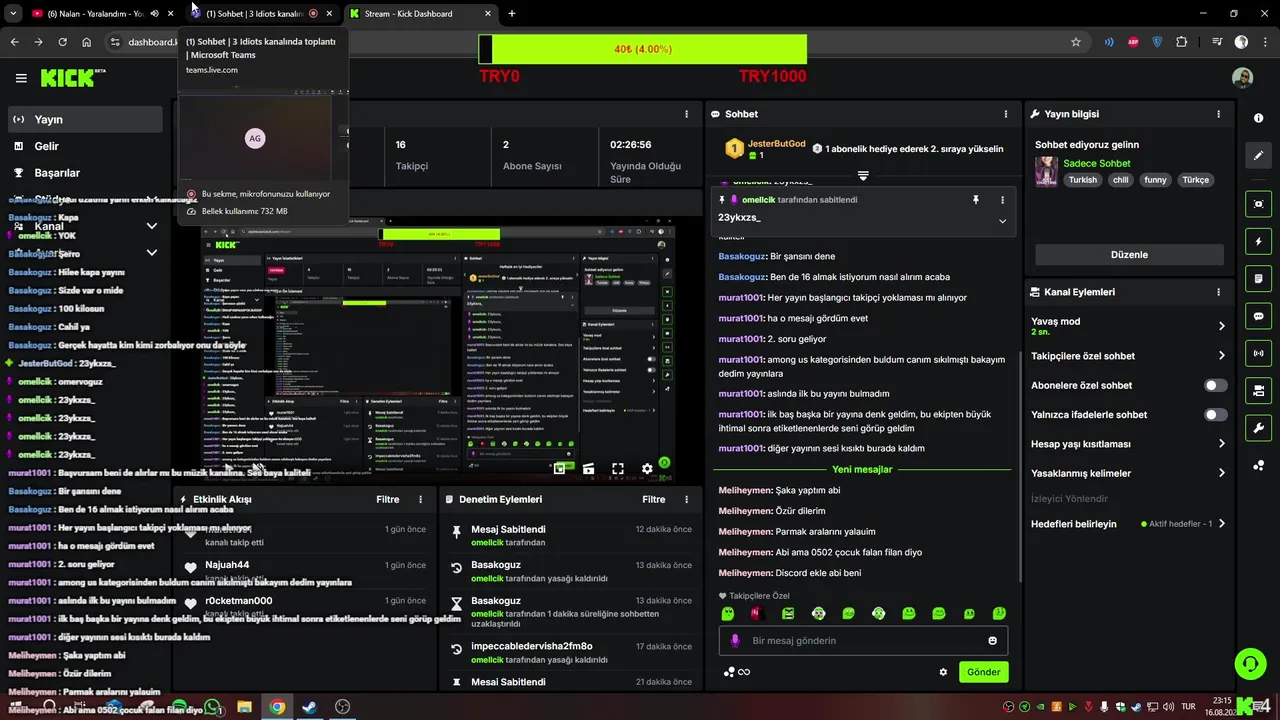Open Gelir sidebar menu item
The image size is (1280, 720).
(85, 146)
